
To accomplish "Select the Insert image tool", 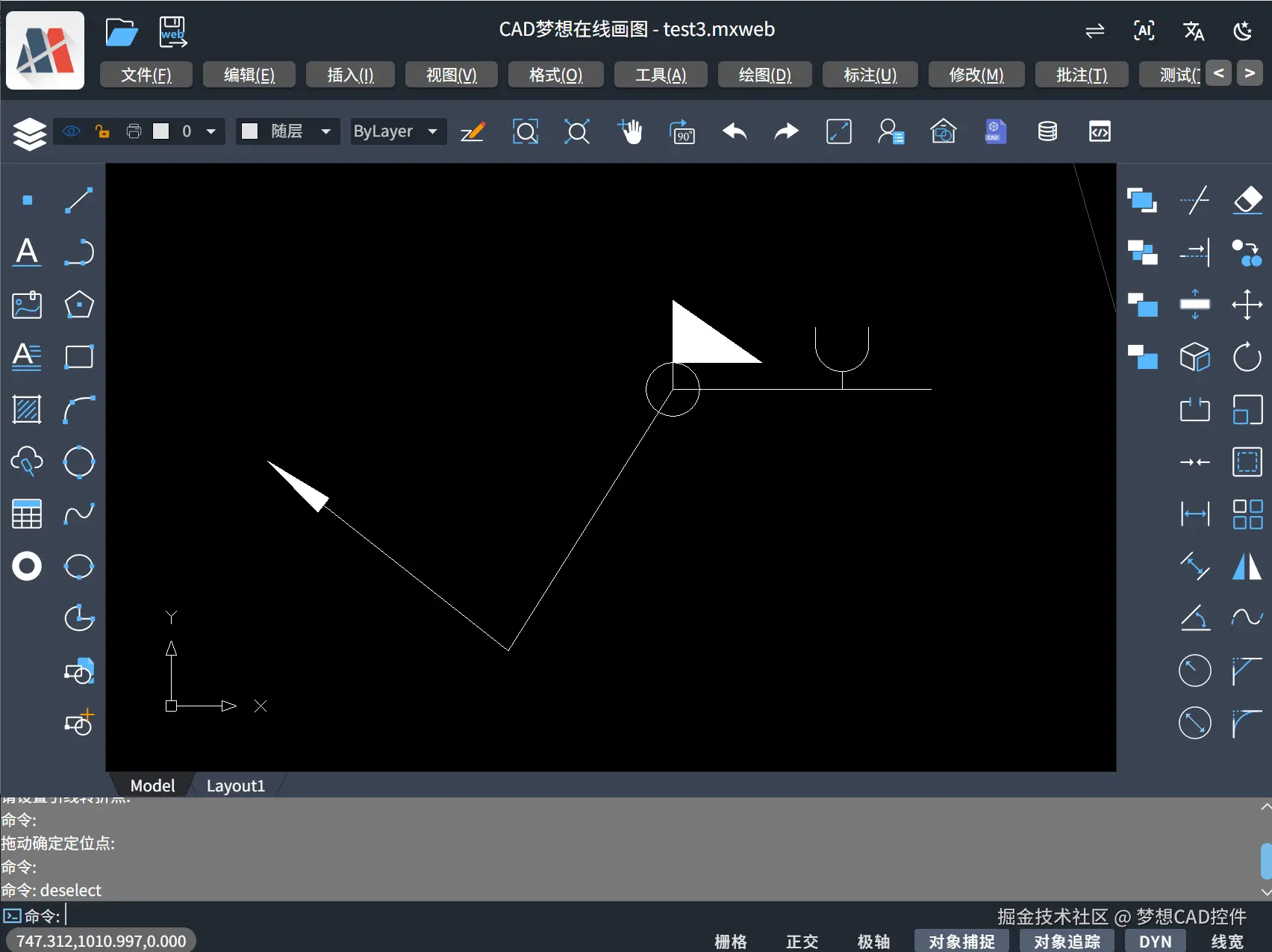I will [x=27, y=305].
